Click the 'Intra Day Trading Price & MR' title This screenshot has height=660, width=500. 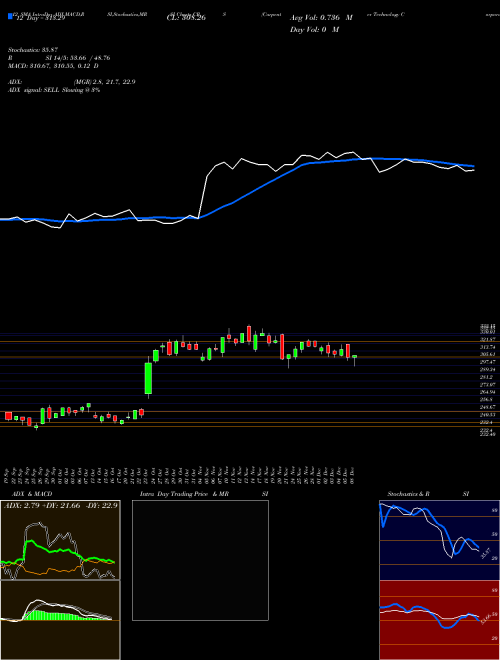pos(184,494)
